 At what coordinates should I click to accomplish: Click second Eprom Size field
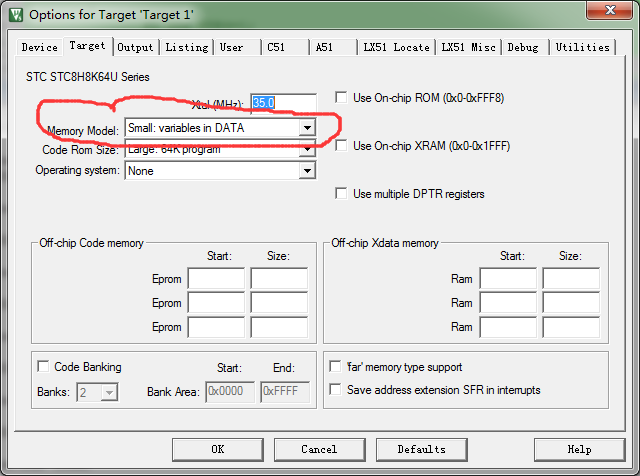pyautogui.click(x=279, y=303)
